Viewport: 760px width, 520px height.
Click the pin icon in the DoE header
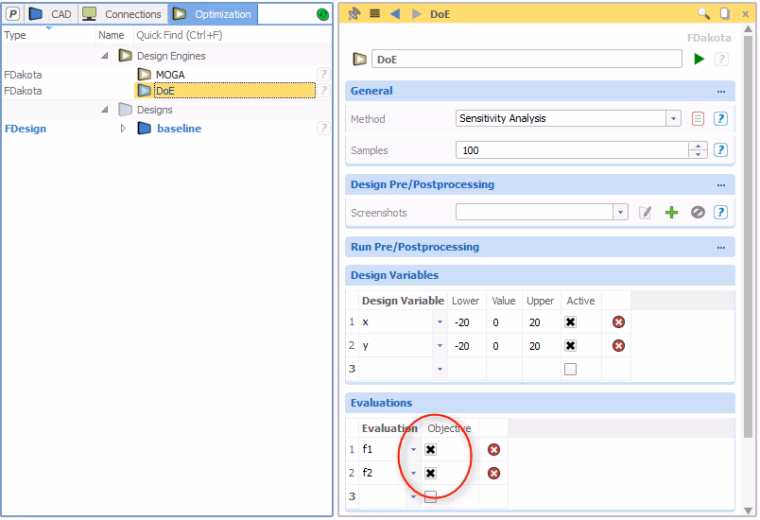354,14
